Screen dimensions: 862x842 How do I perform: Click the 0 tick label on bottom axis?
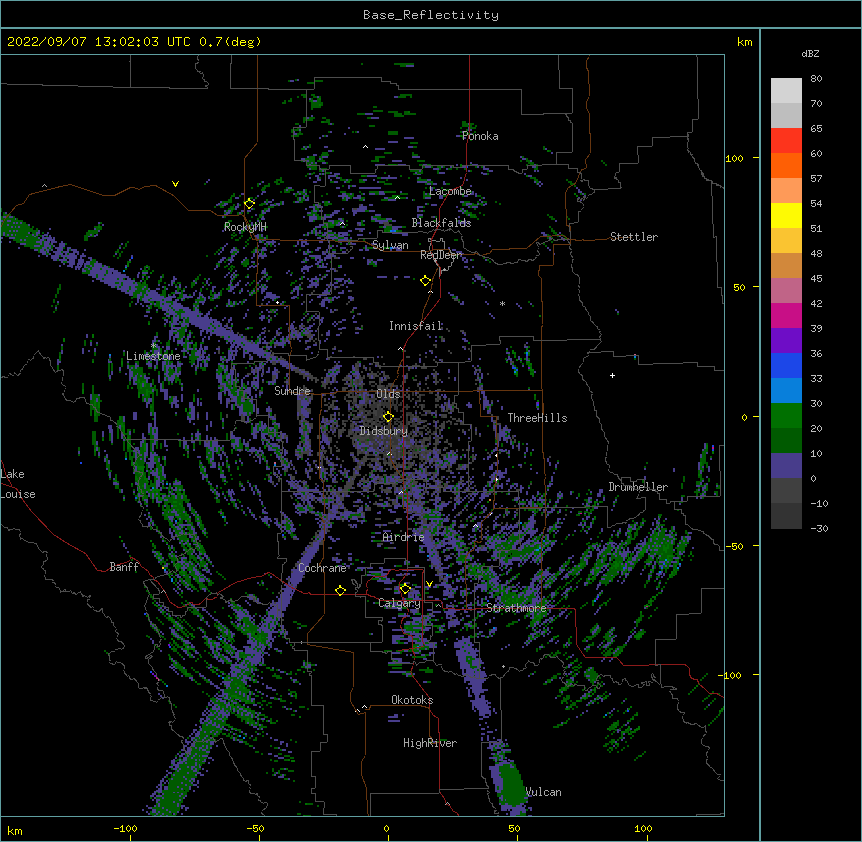[x=386, y=828]
